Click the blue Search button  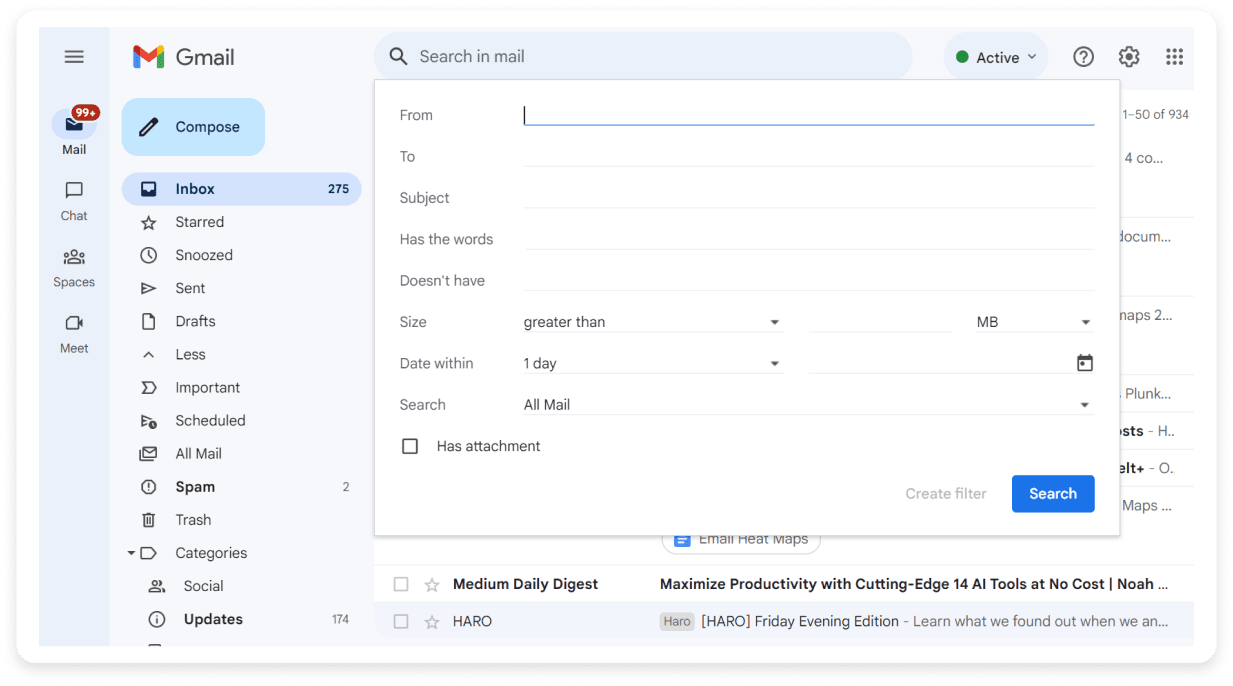coord(1052,493)
